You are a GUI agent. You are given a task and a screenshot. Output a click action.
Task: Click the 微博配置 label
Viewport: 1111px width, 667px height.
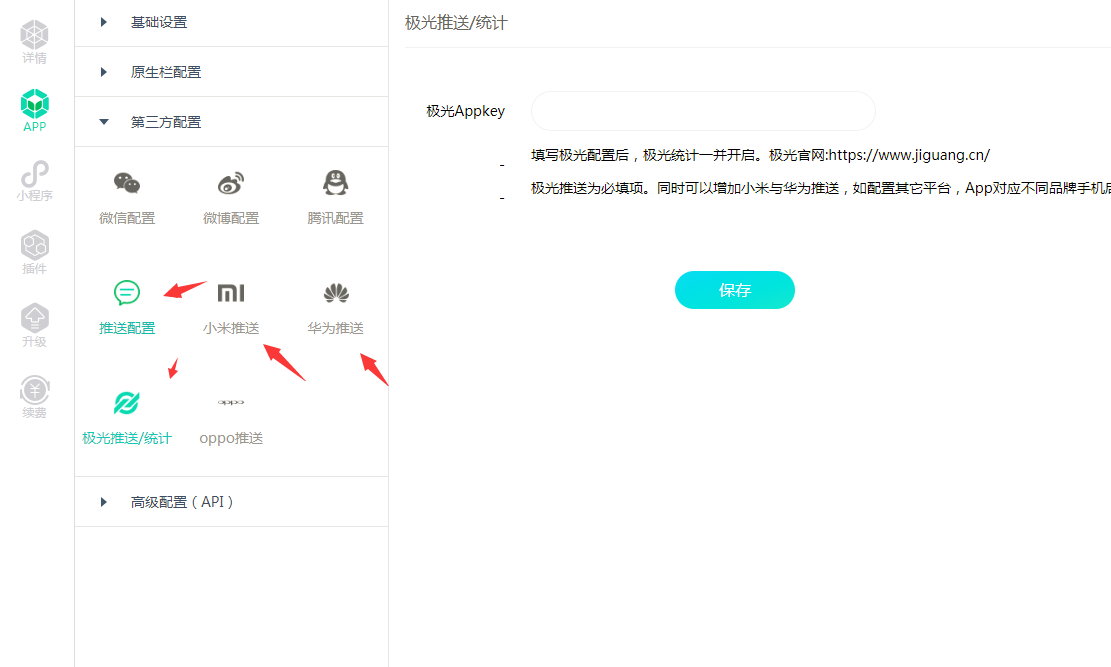coord(231,218)
